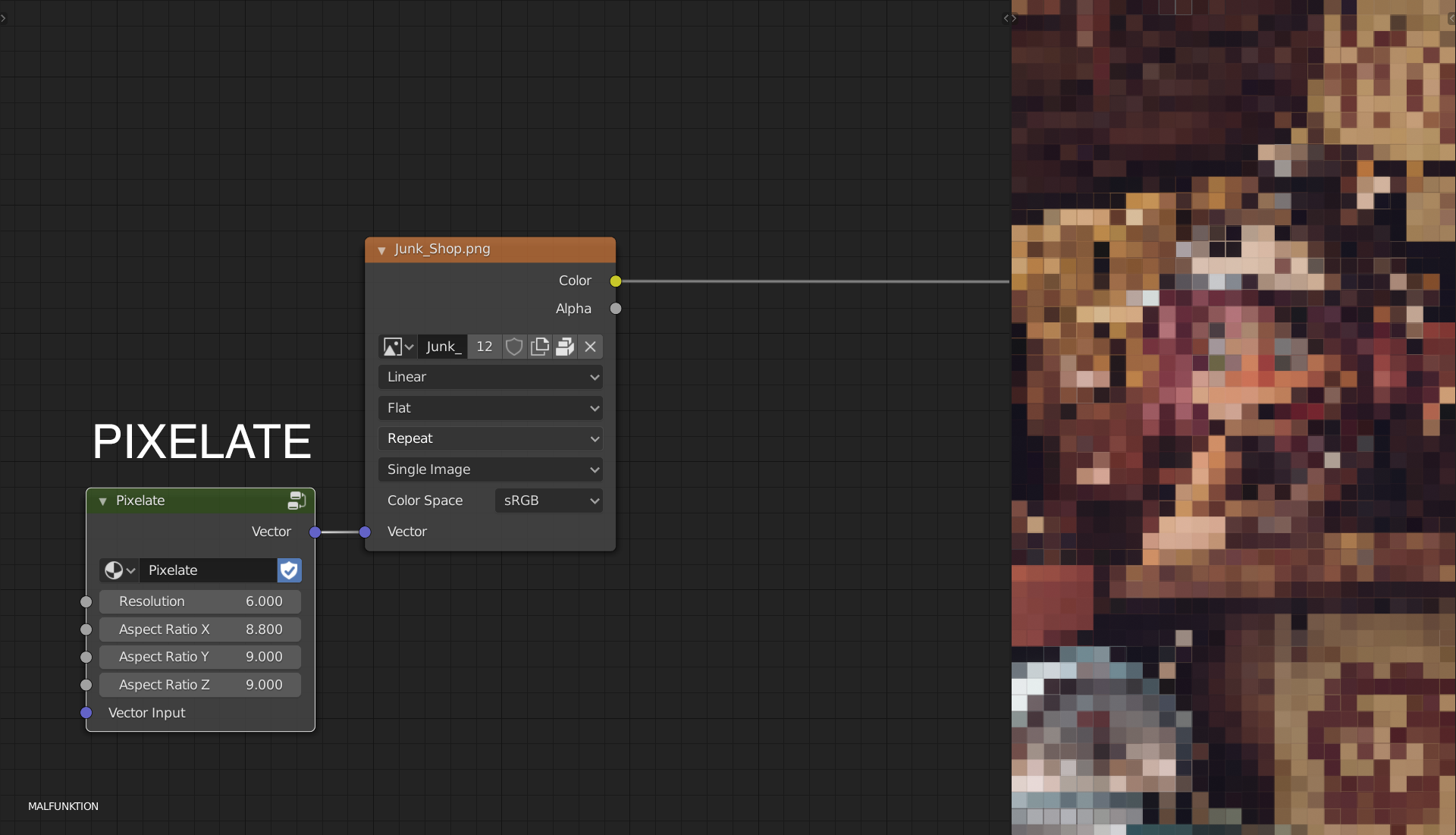Click the Aspect Ratio X slider
The image size is (1456, 835).
[200, 629]
